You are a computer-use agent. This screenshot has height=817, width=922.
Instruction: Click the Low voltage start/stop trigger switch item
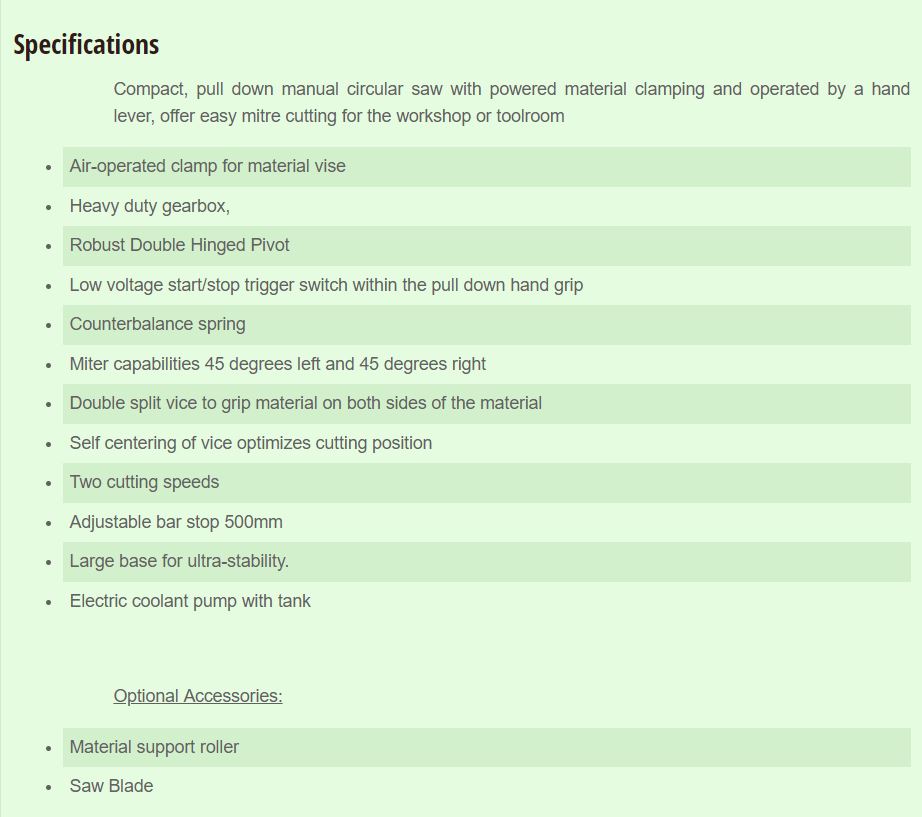pyautogui.click(x=326, y=285)
